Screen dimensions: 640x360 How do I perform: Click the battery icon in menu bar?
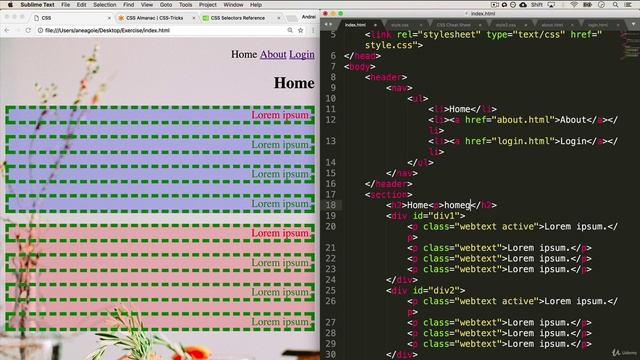click(x=587, y=5)
